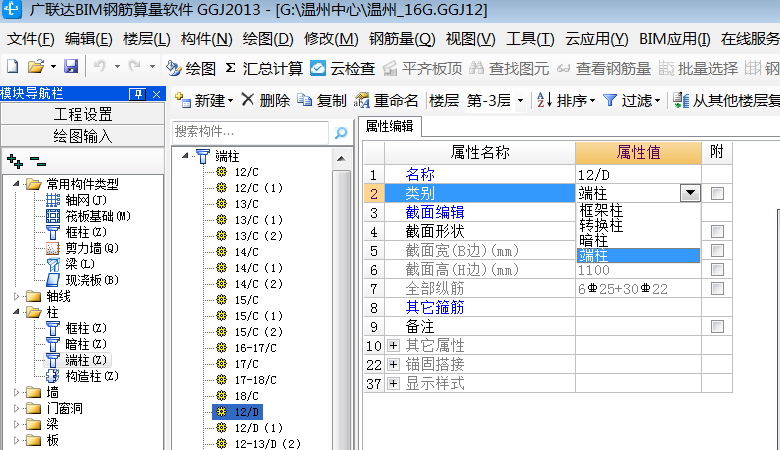Click 平齐板顶 toolbar item

pos(422,68)
